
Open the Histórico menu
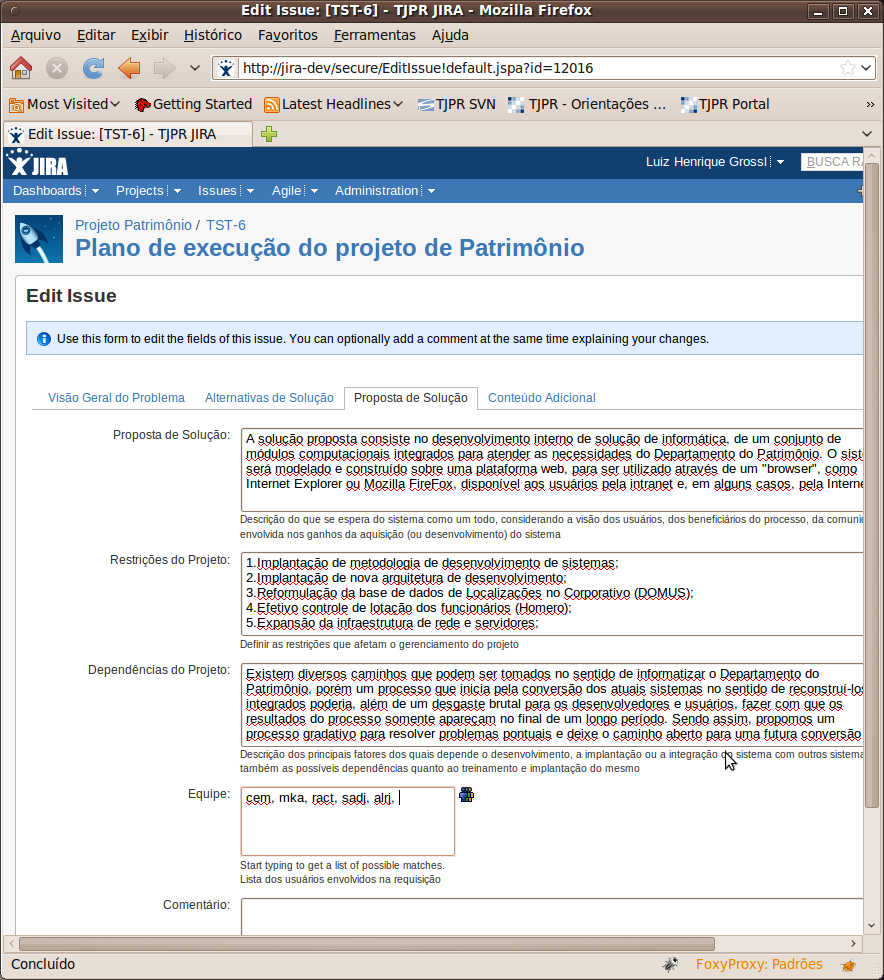(213, 35)
